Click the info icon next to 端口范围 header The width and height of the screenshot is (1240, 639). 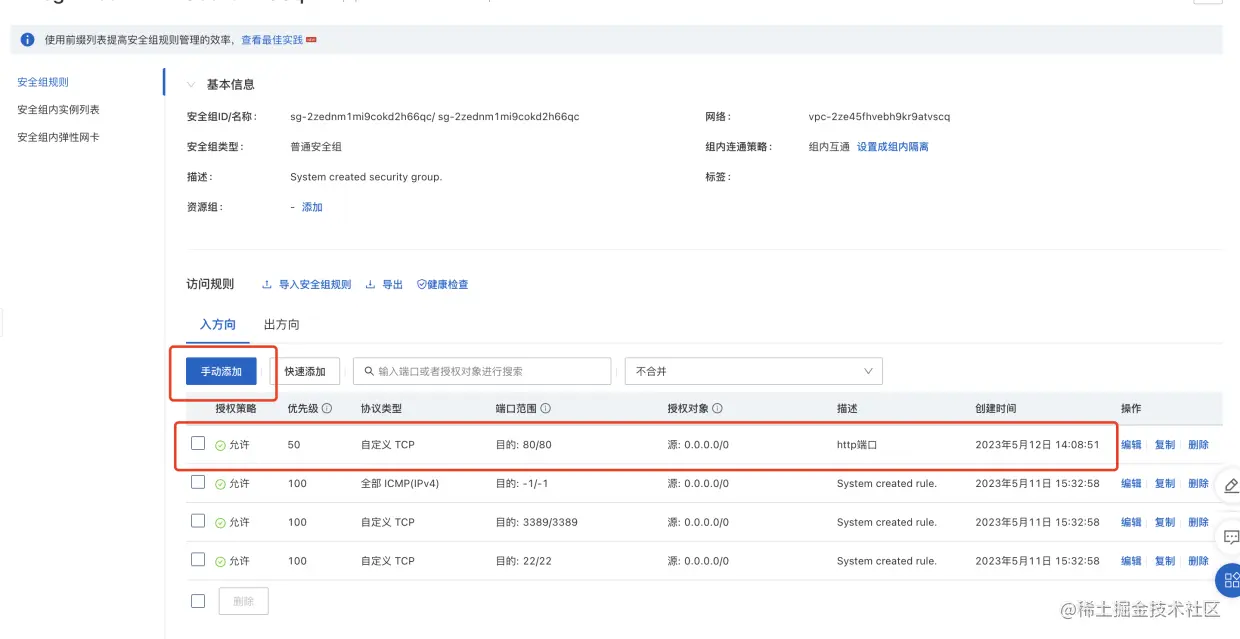click(546, 409)
